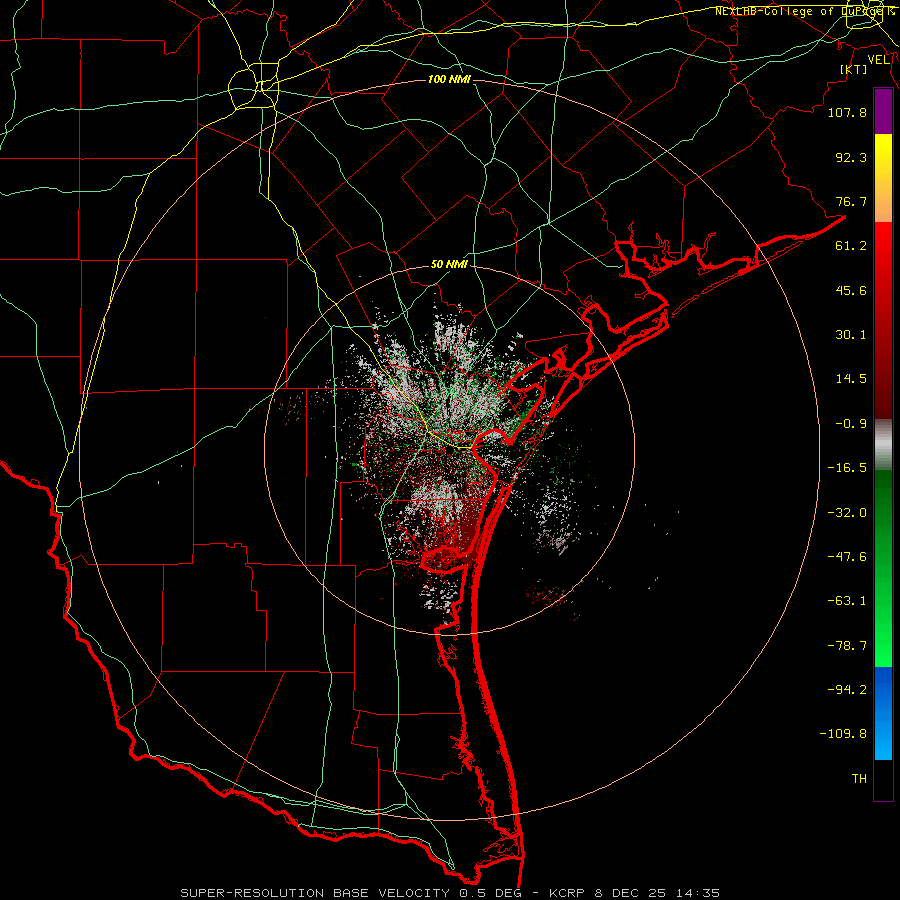
Task: Select the 30.1 scale value
Action: tap(851, 335)
